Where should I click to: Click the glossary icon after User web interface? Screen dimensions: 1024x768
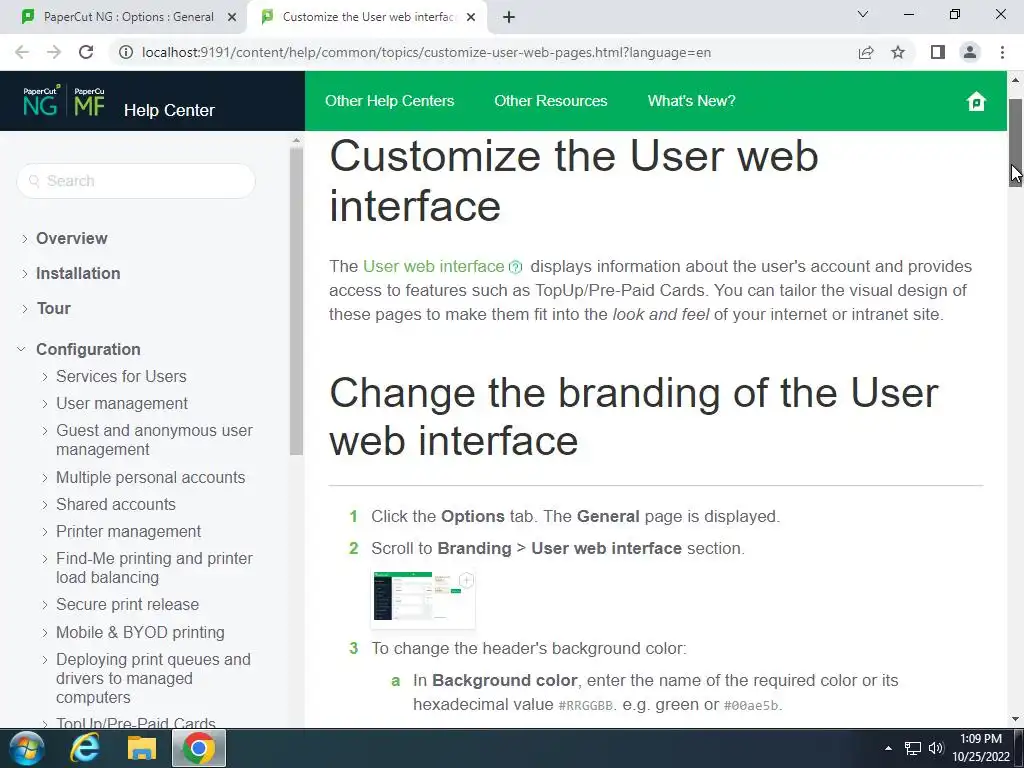(x=515, y=267)
